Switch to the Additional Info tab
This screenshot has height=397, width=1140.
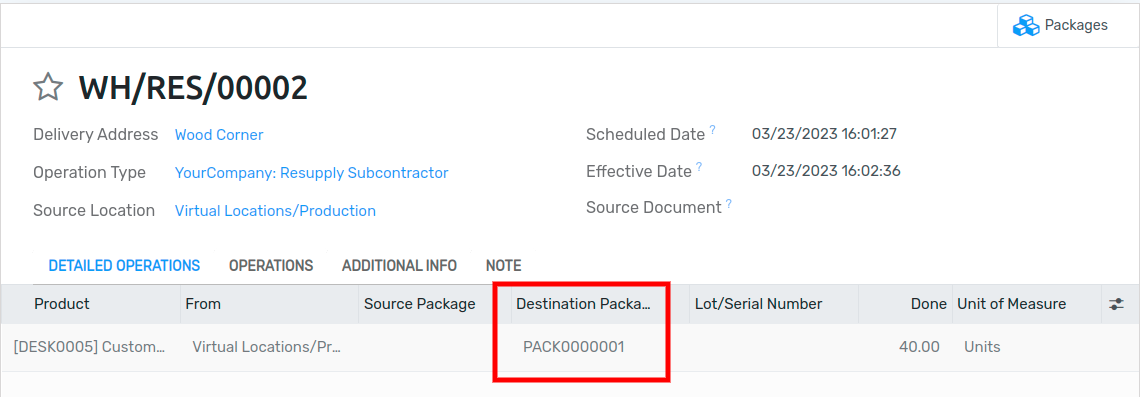click(399, 265)
